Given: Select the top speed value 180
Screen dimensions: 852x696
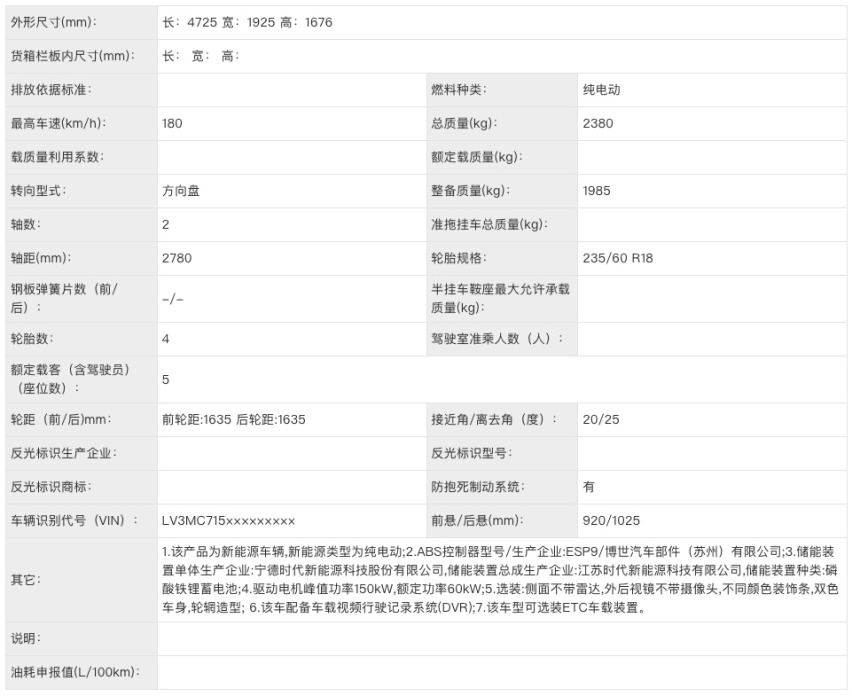Looking at the screenshot, I should [172, 123].
